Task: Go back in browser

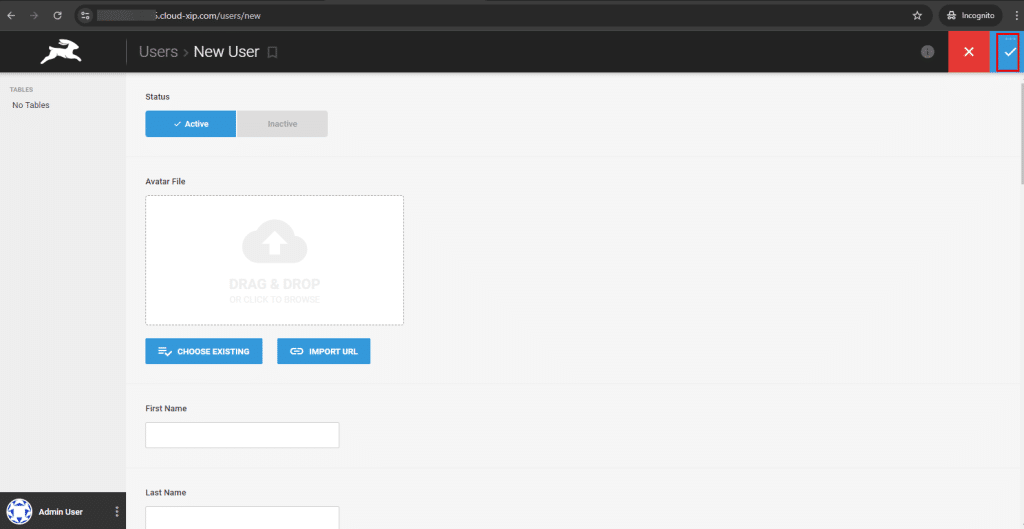Action: 11,16
